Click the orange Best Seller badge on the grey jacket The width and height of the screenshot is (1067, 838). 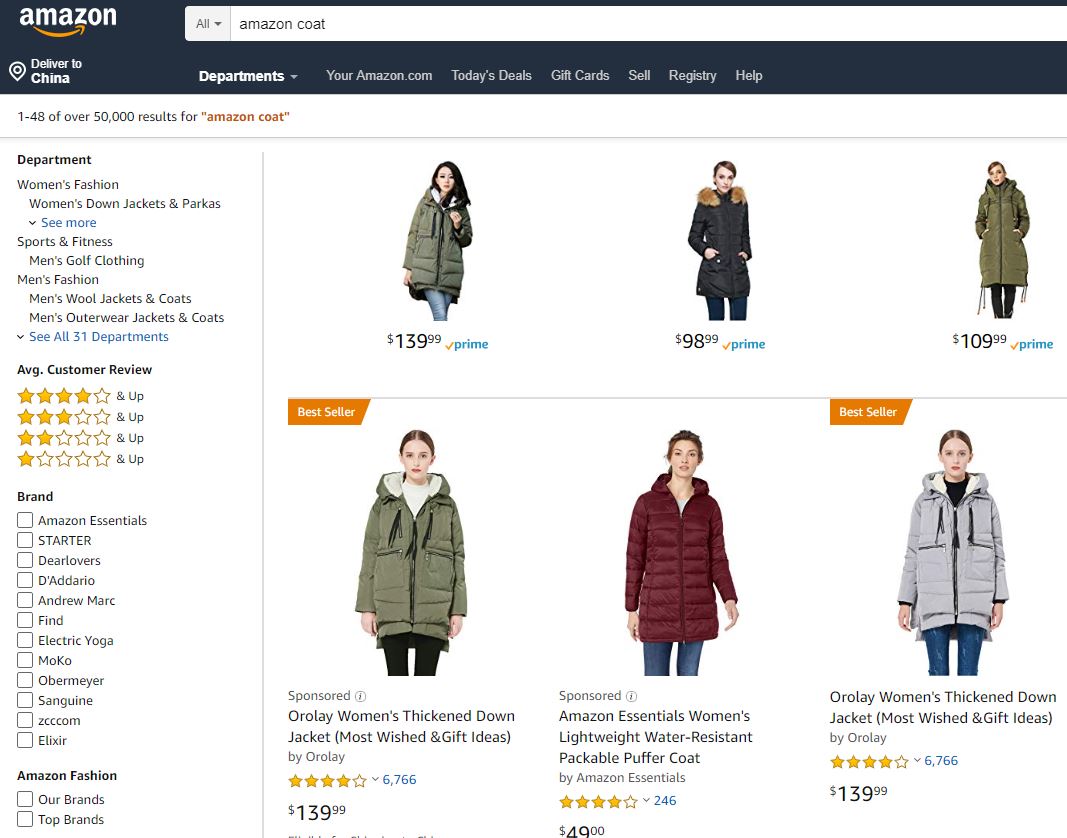(x=867, y=412)
